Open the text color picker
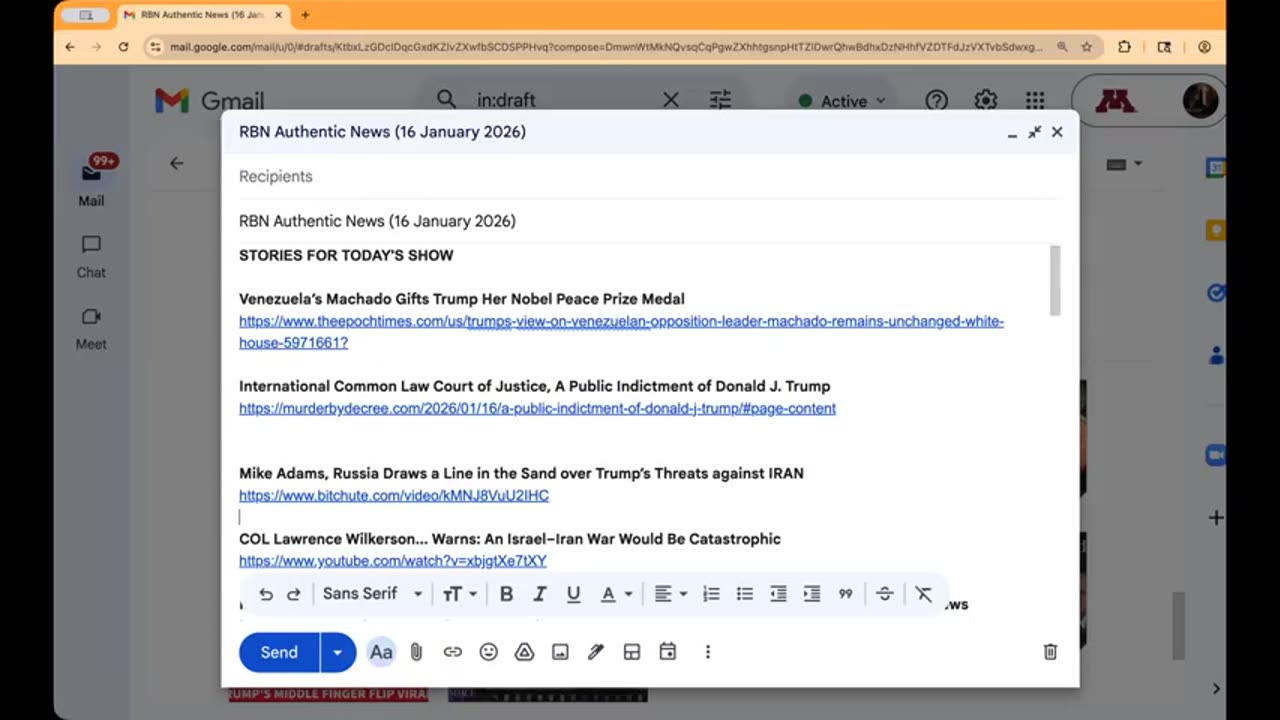This screenshot has width=1280, height=720. [615, 594]
